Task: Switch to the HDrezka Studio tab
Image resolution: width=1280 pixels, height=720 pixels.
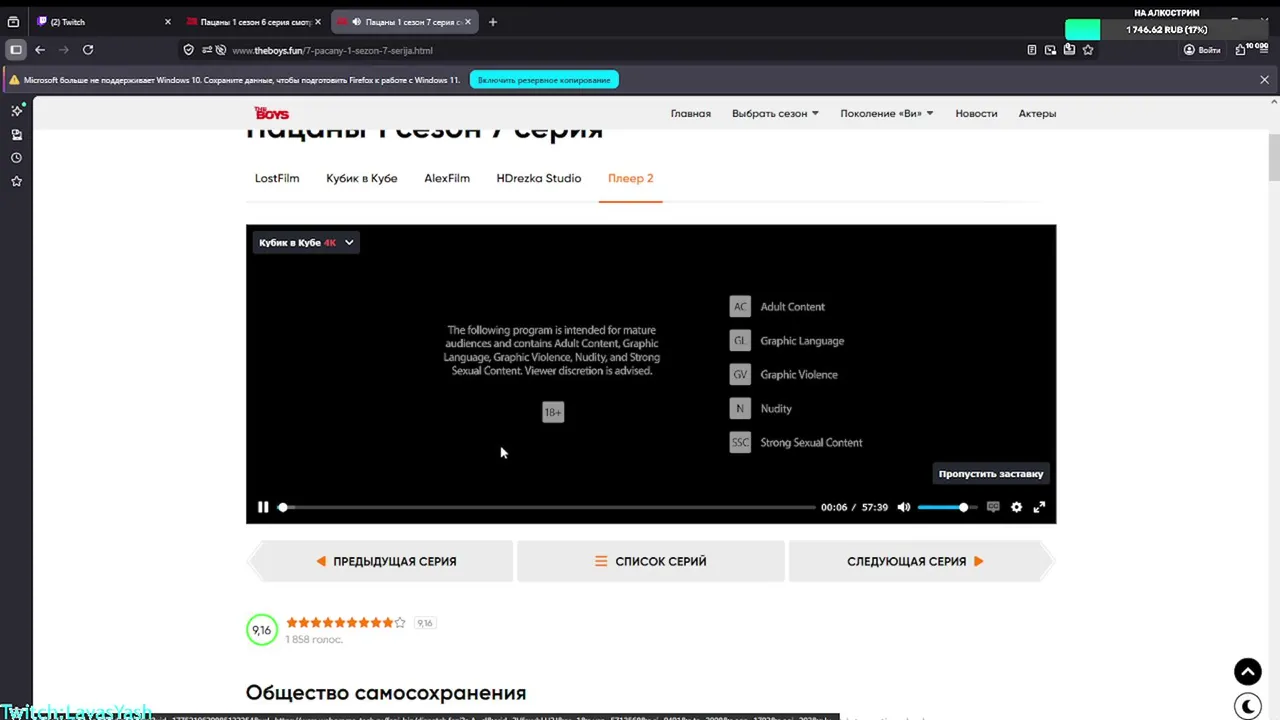Action: point(539,178)
